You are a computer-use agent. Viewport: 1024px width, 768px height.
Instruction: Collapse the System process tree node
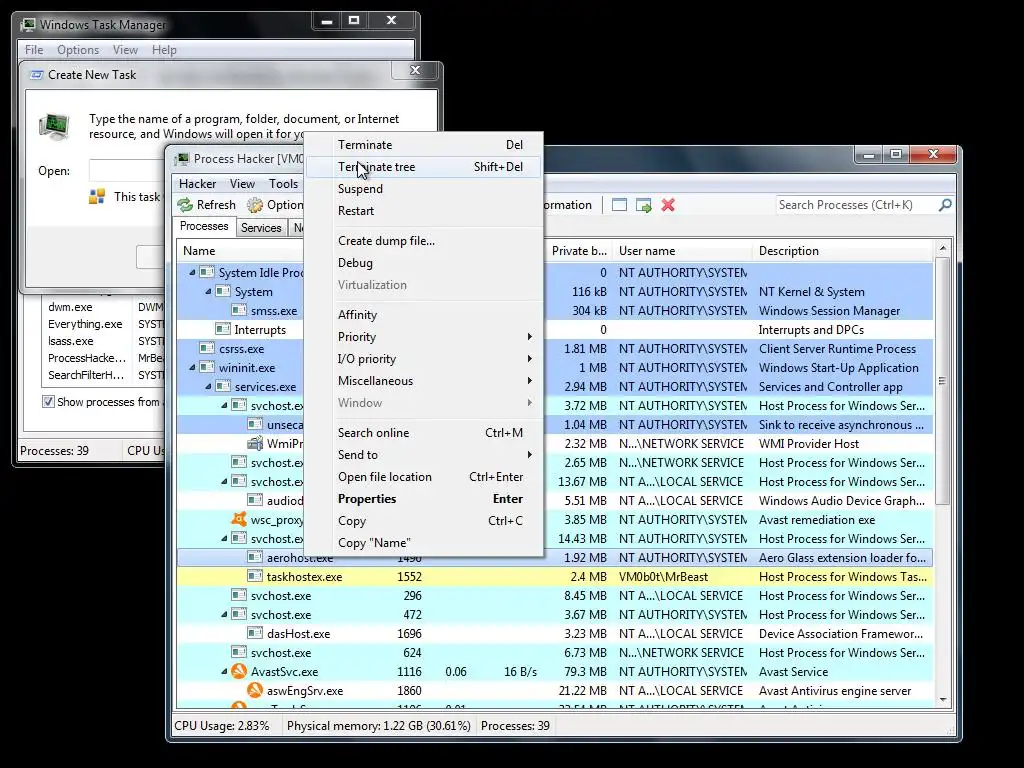click(x=208, y=291)
